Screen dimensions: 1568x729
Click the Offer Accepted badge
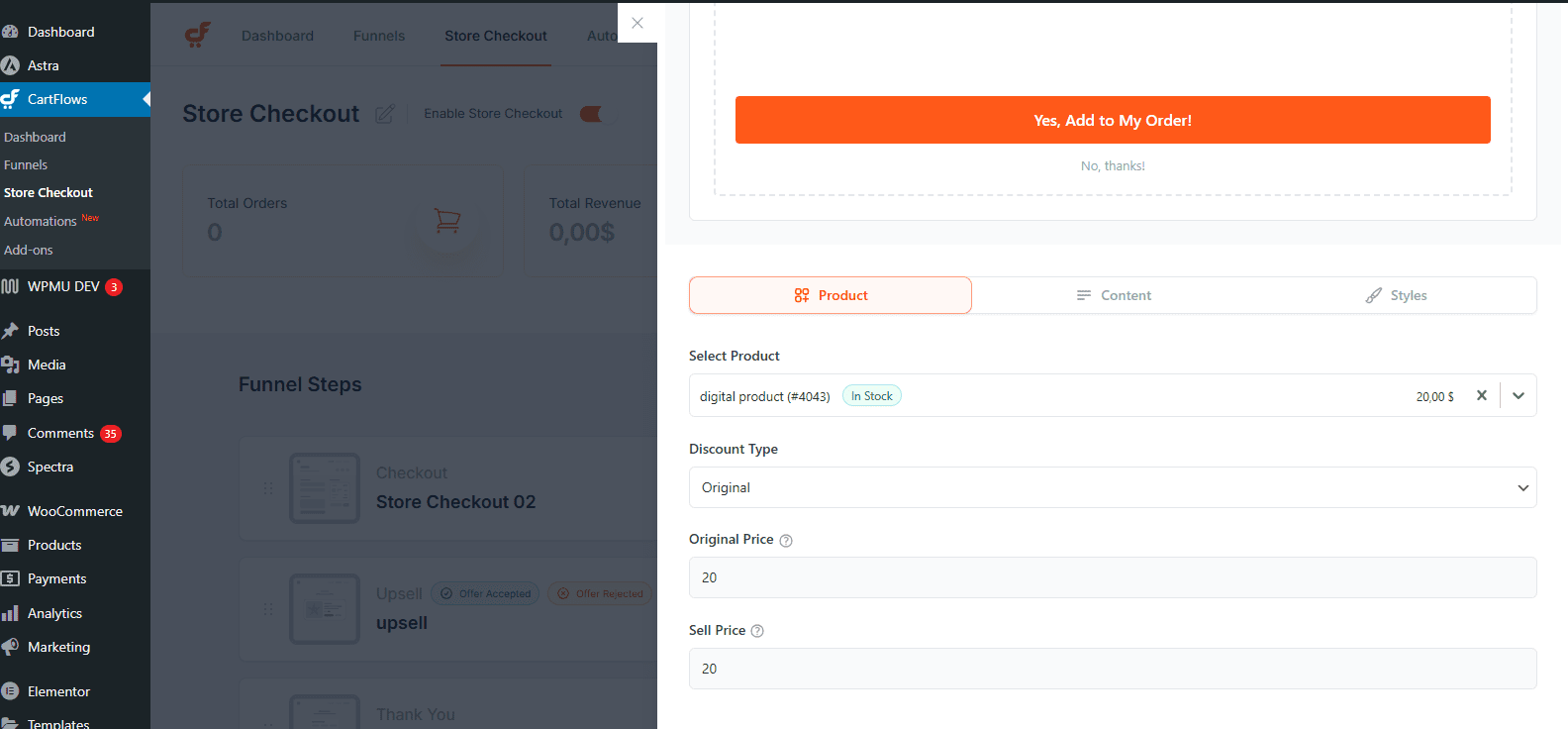(485, 593)
